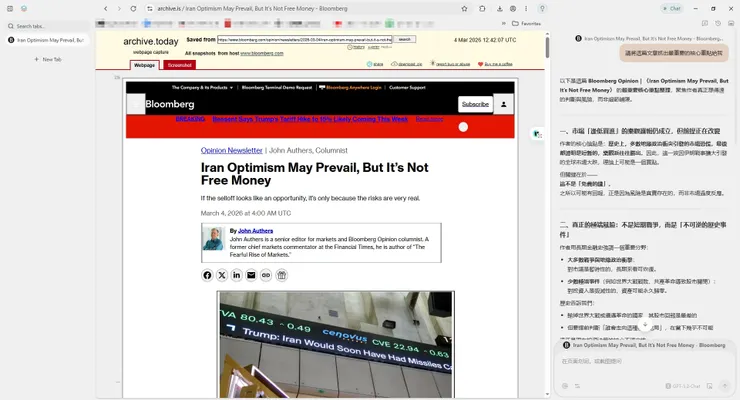This screenshot has height=400, width=740.
Task: Click the @ mention icon in the chat box
Action: 565,386
